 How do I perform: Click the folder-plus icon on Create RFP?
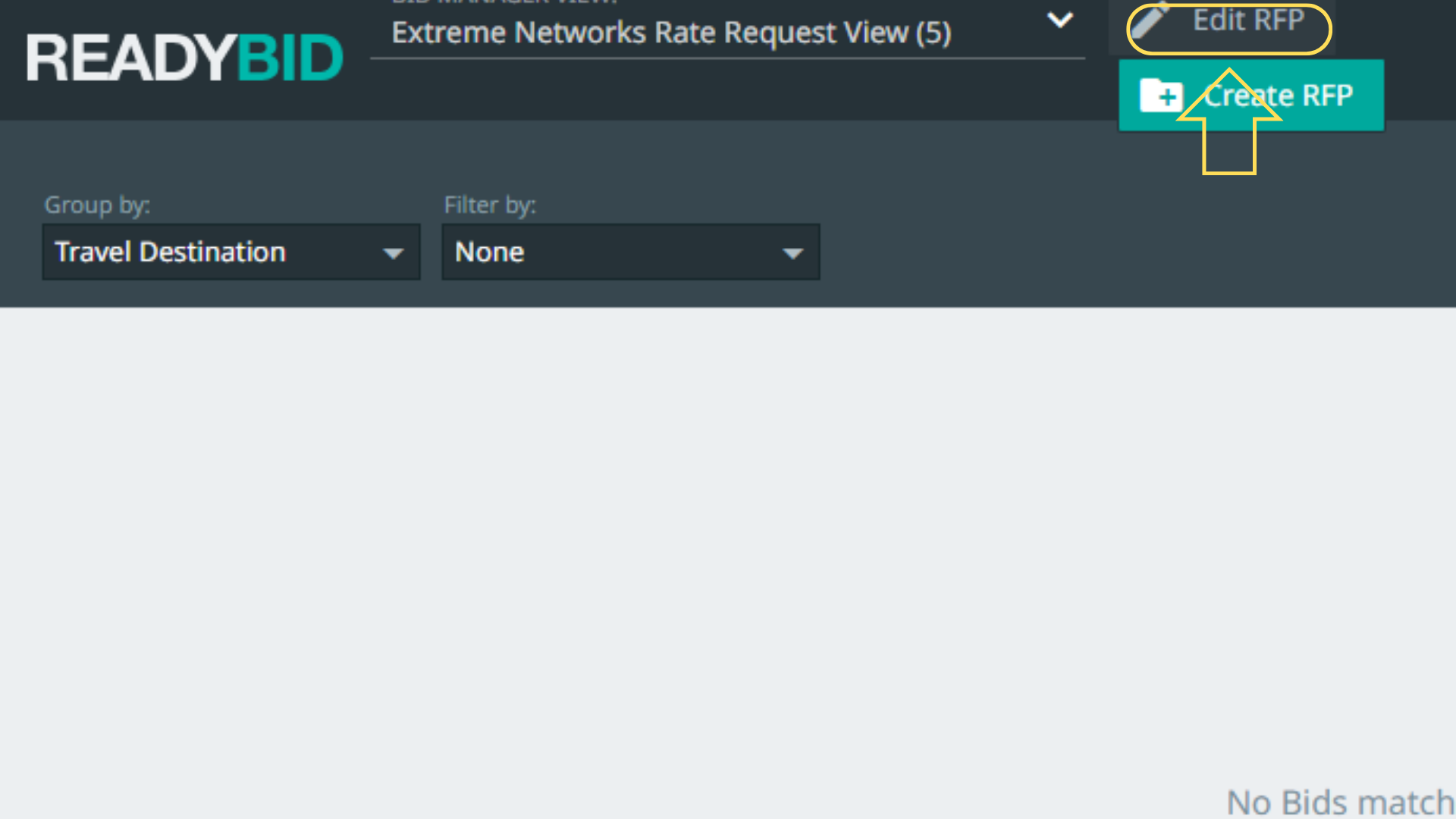coord(1160,96)
